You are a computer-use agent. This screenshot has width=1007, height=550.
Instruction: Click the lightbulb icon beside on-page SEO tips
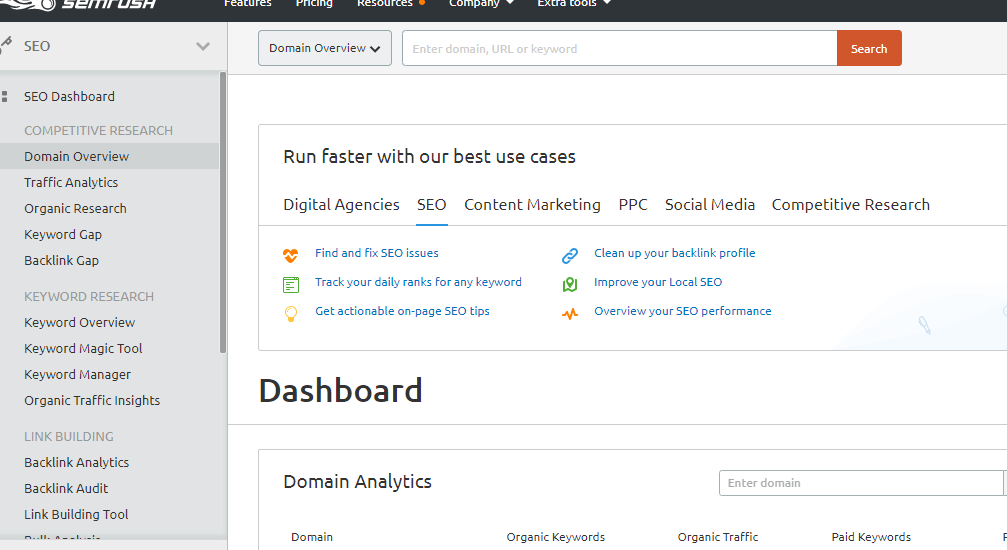(x=291, y=314)
